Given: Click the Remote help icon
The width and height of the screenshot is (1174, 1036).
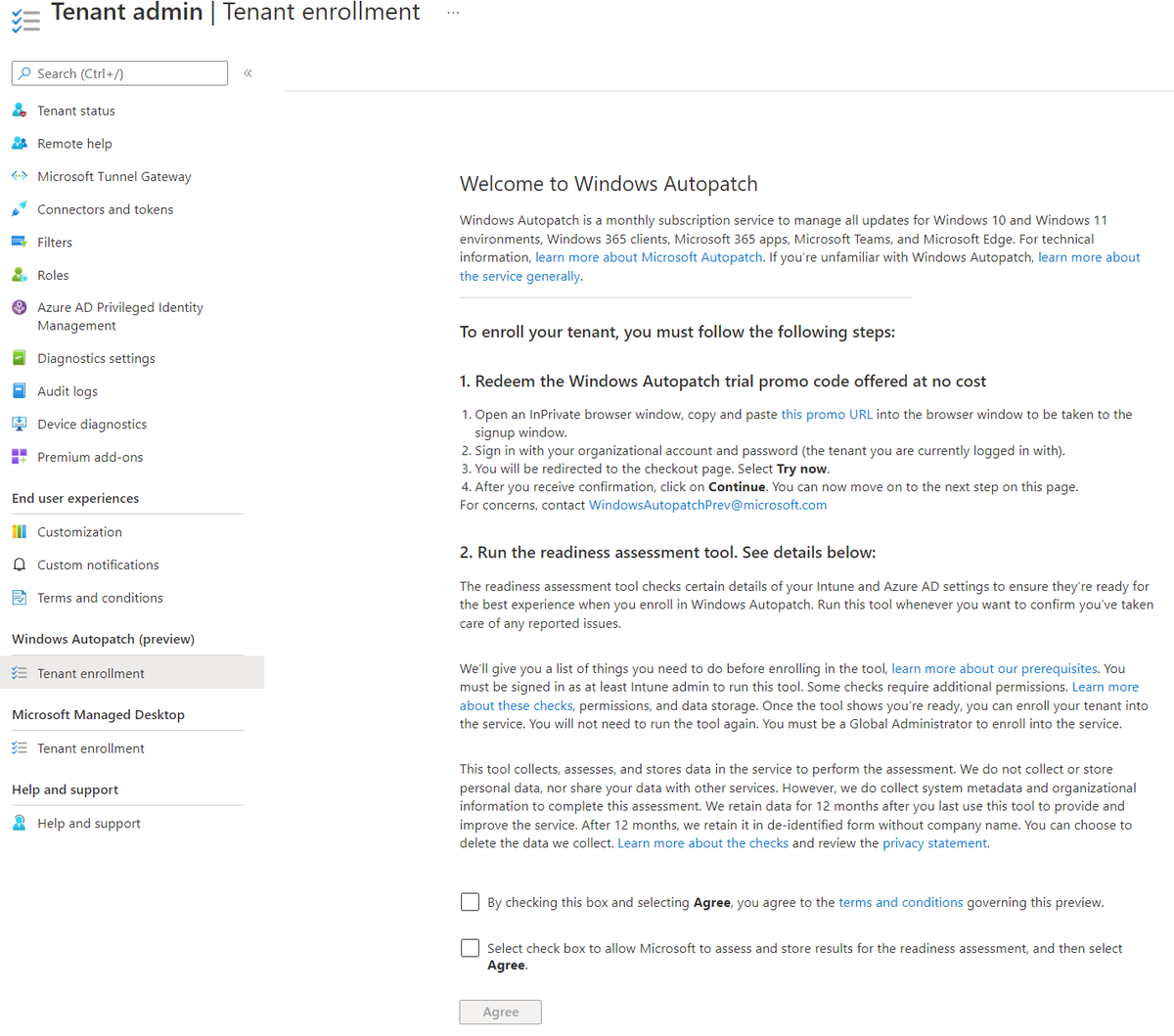Looking at the screenshot, I should (20, 144).
